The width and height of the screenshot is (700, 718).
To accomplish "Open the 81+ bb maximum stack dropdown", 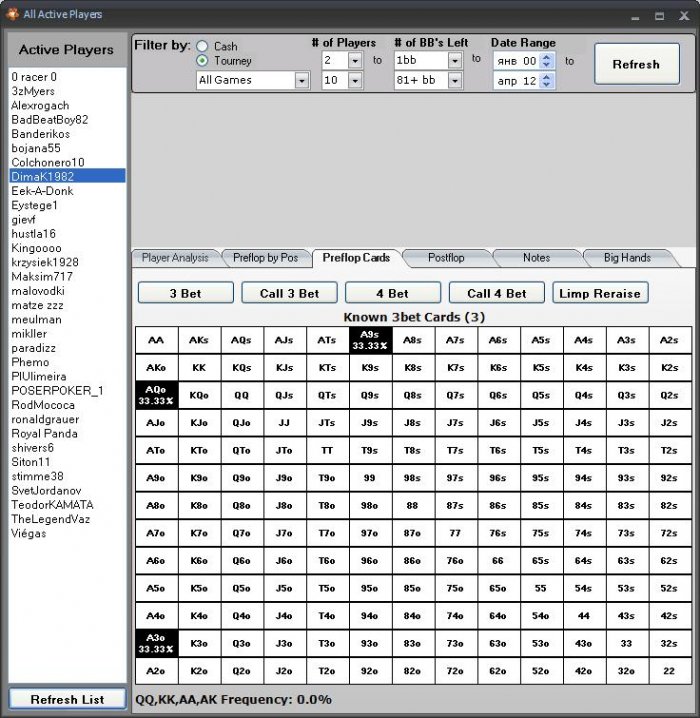I will point(454,81).
